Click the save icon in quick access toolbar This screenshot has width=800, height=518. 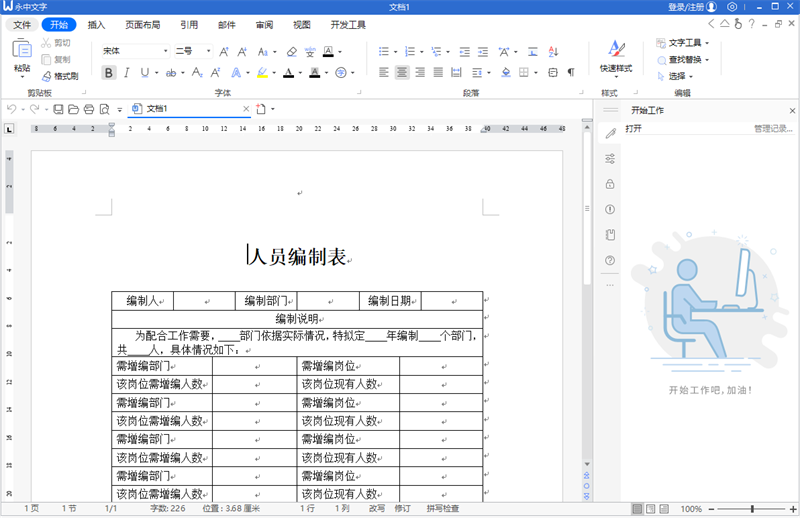pos(58,109)
